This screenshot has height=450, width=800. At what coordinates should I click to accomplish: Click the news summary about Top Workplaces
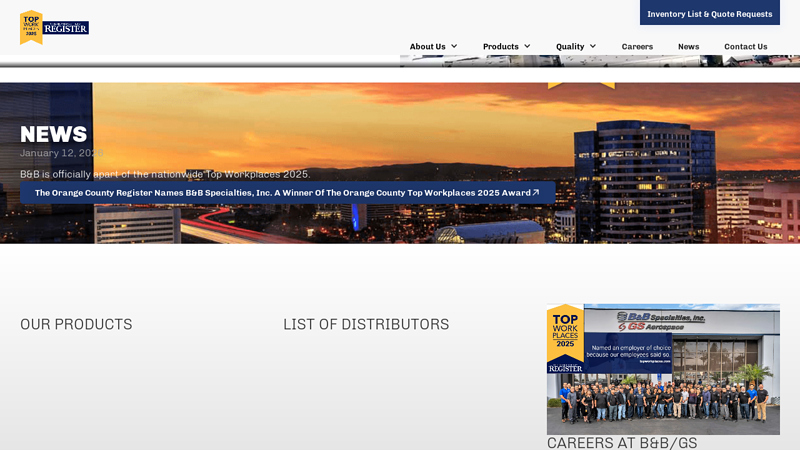pyautogui.click(x=165, y=174)
